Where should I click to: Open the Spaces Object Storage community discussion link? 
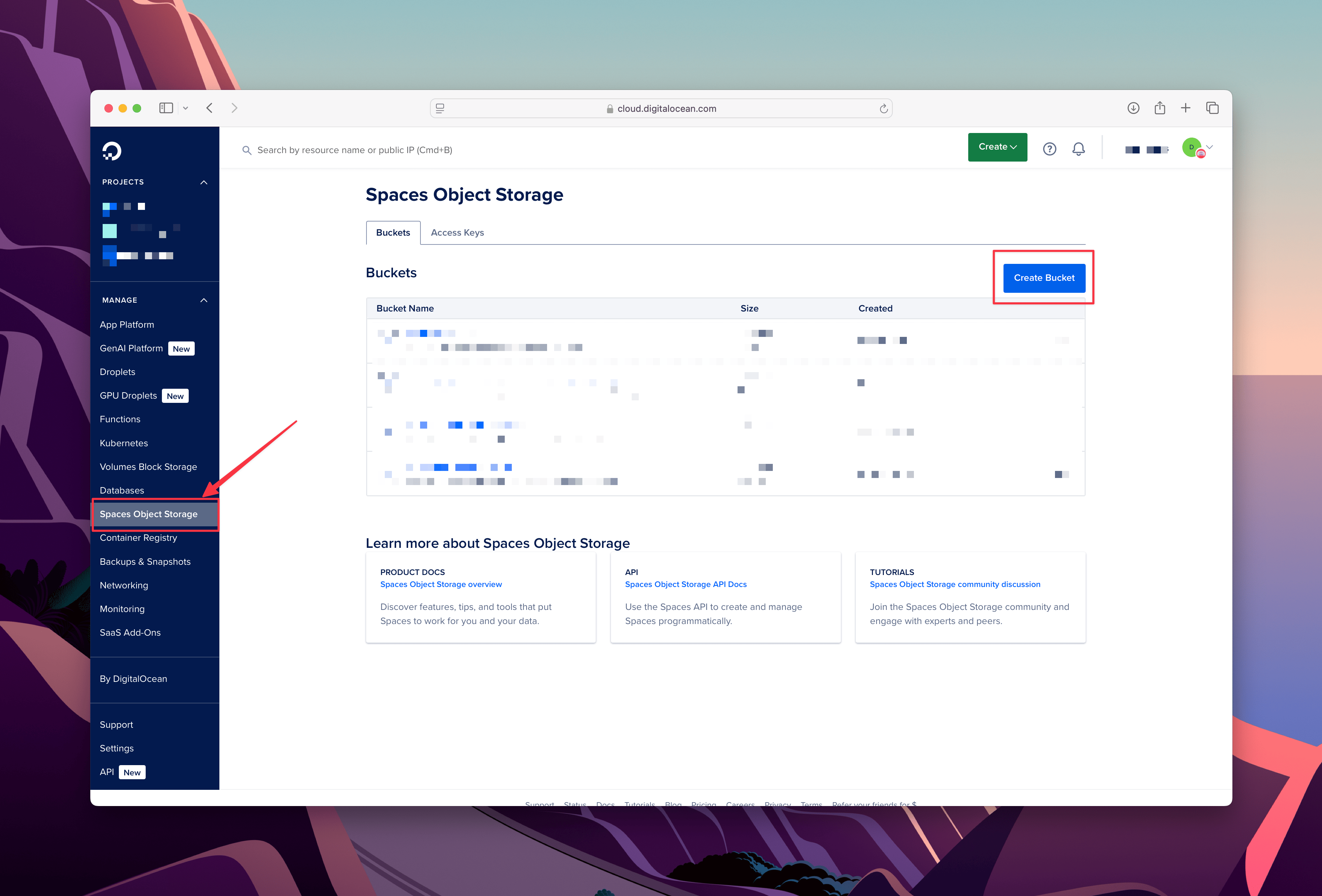point(955,584)
